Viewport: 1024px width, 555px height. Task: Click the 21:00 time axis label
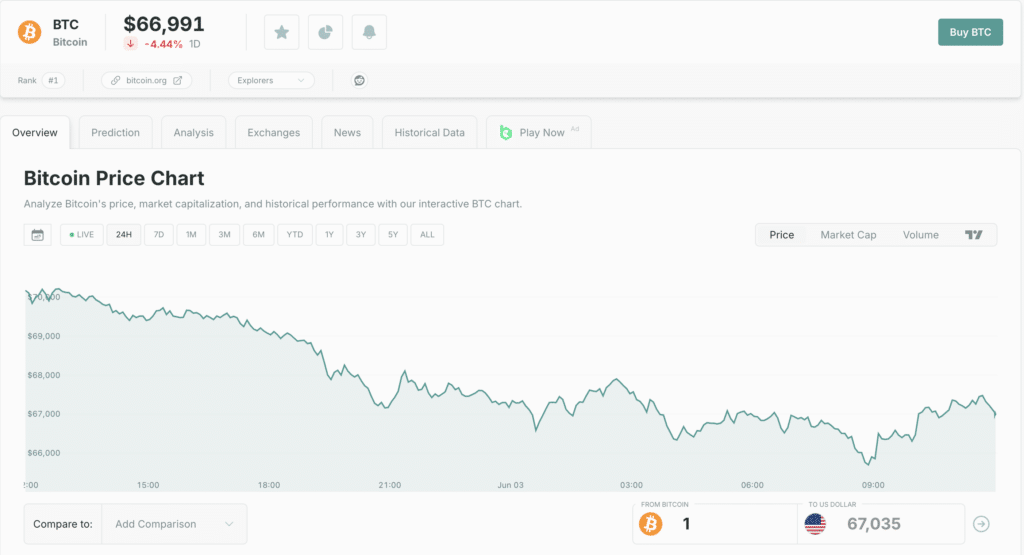390,485
